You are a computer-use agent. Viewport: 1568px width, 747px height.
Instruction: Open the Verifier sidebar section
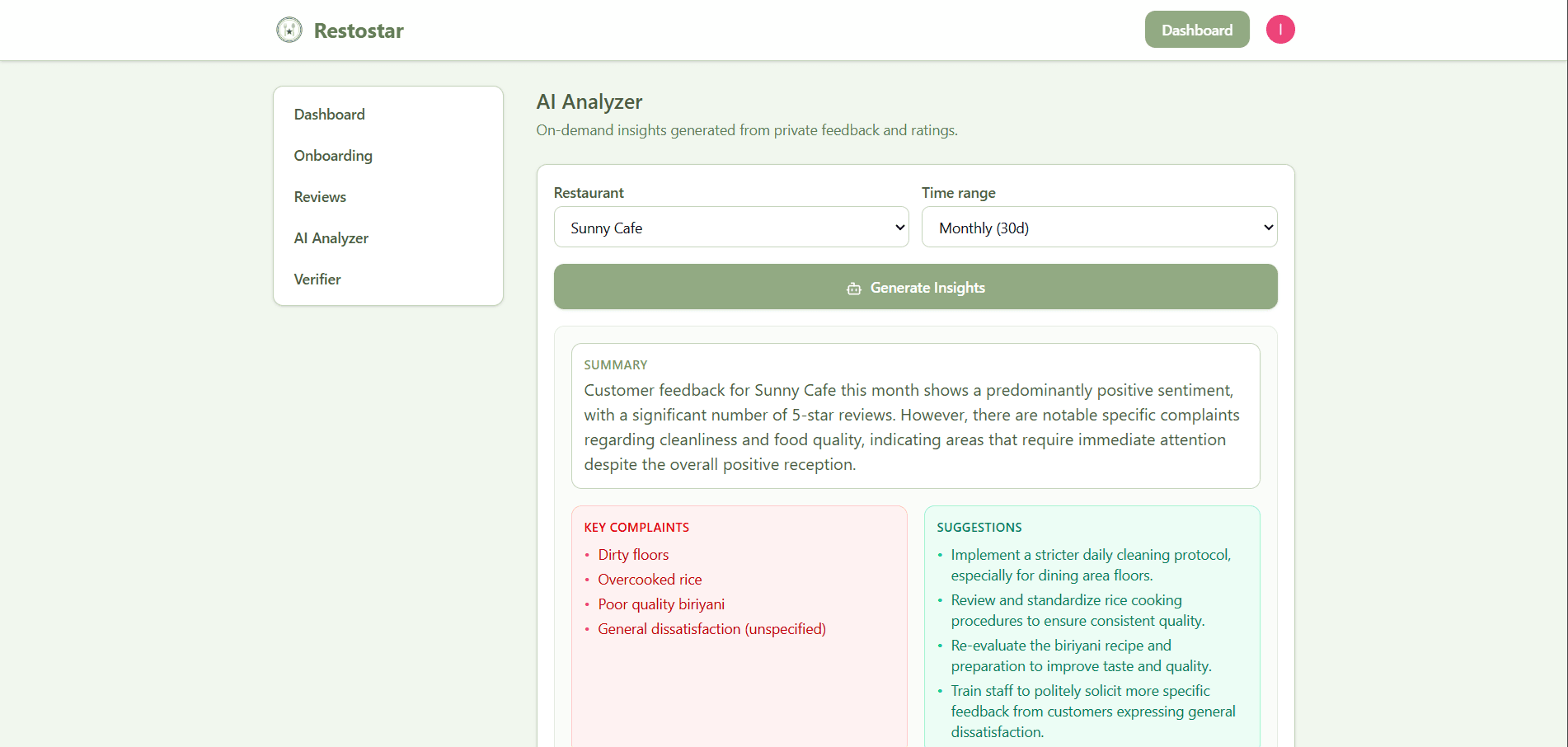(317, 279)
